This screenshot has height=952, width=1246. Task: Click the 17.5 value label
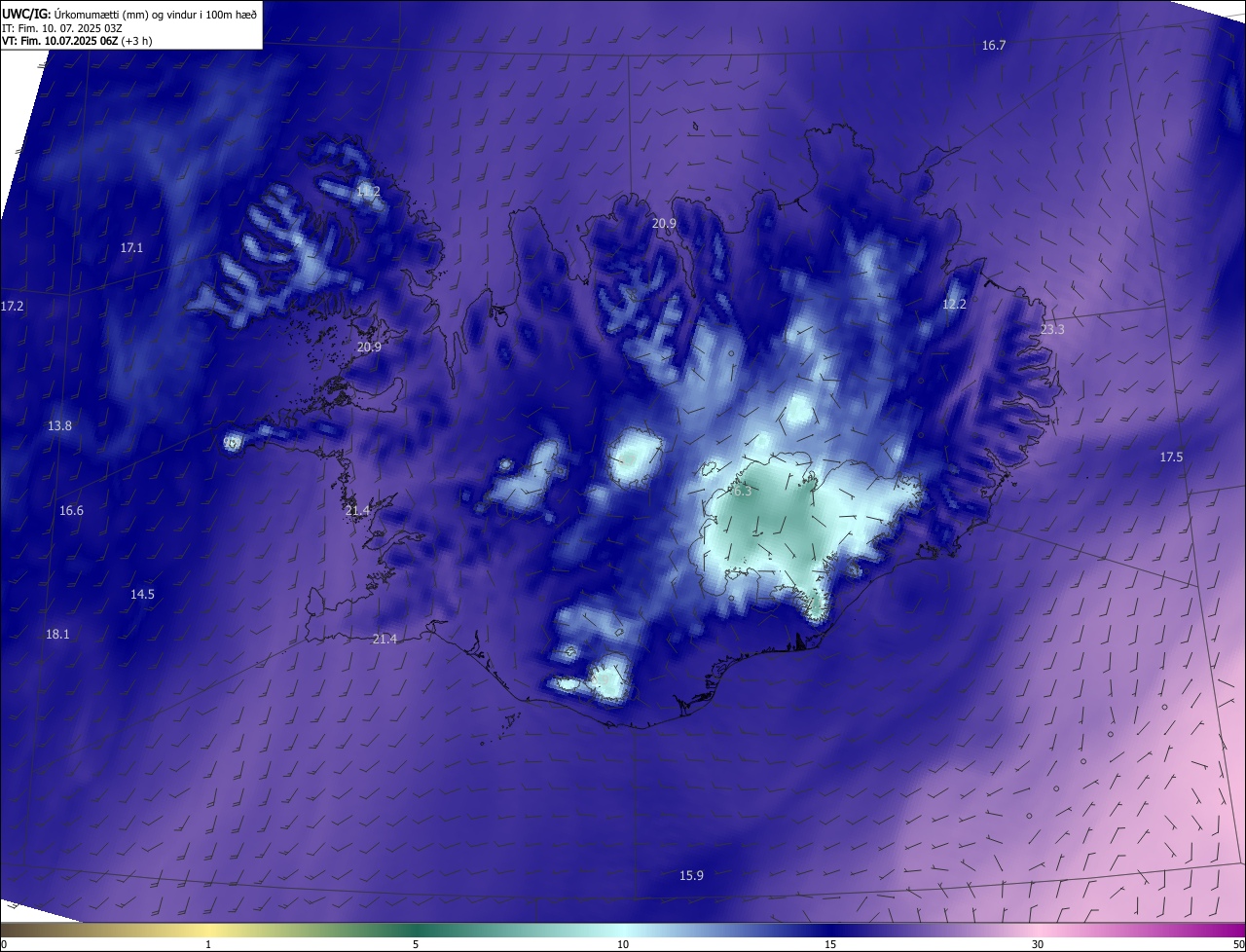pos(1171,458)
